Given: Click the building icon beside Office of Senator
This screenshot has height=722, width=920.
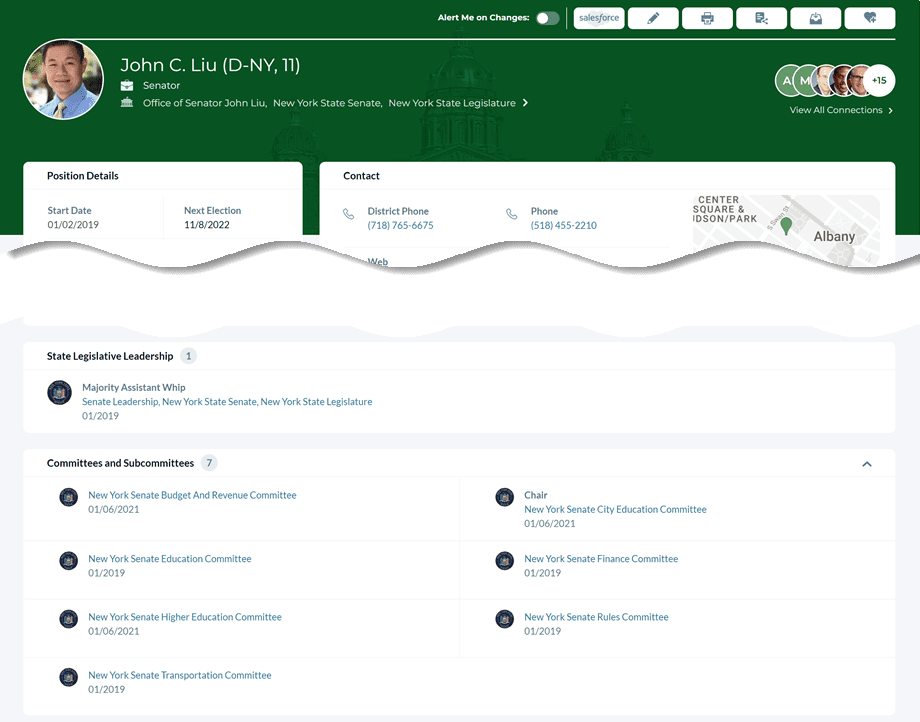Looking at the screenshot, I should pyautogui.click(x=127, y=103).
